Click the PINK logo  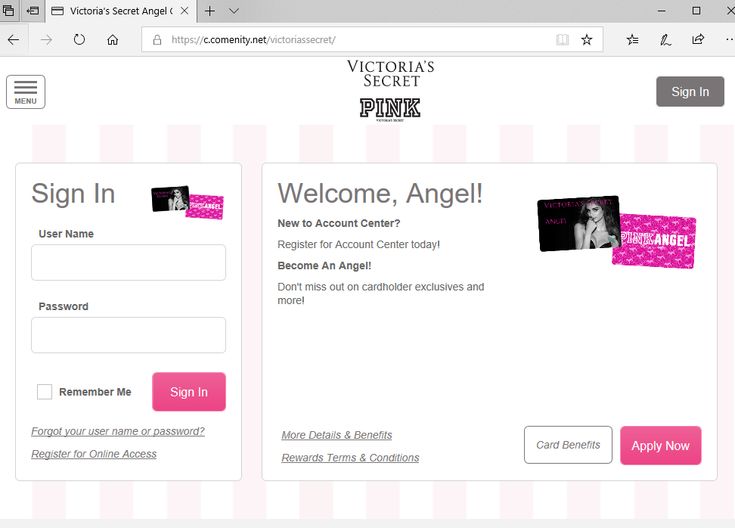tap(390, 108)
